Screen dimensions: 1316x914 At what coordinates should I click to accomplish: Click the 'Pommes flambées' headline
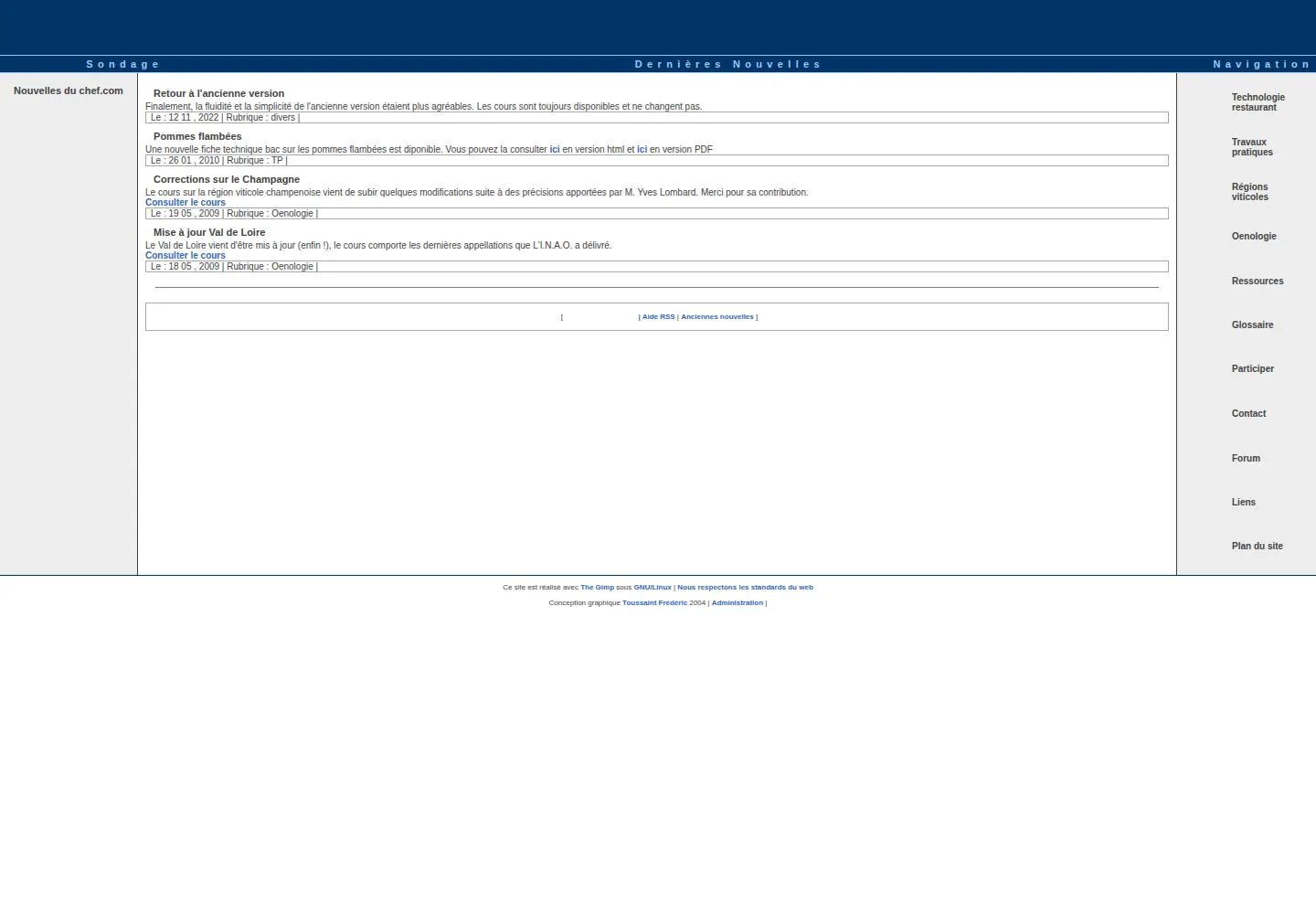(x=197, y=137)
